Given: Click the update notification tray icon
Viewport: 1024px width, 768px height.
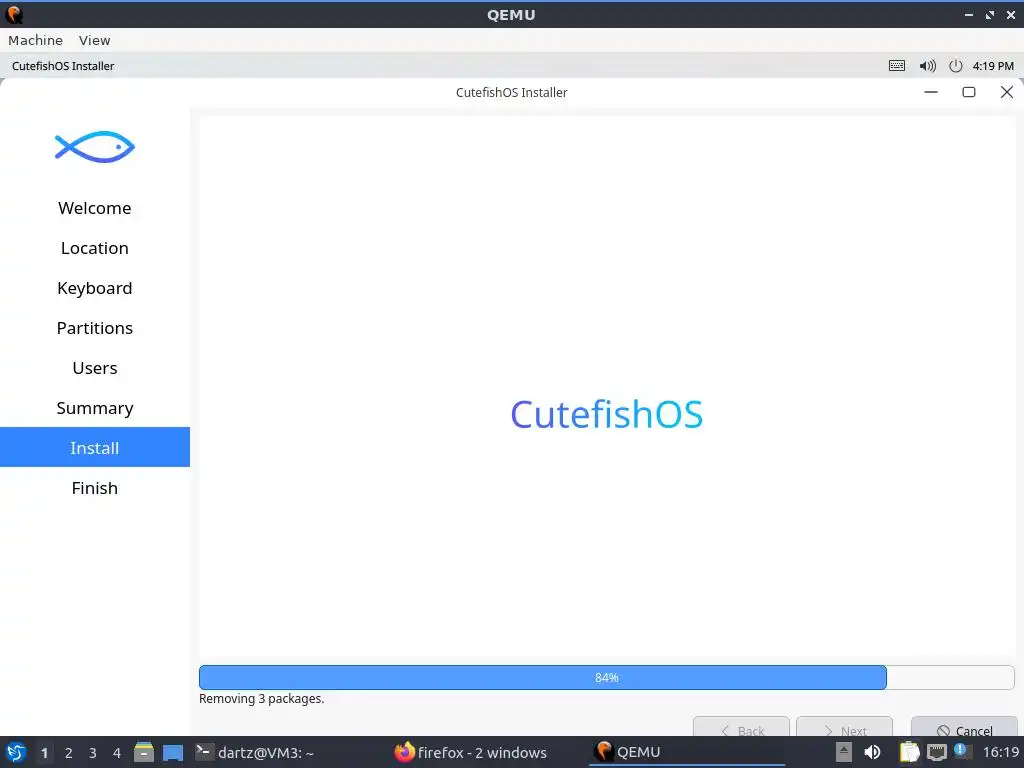Looking at the screenshot, I should [x=961, y=750].
